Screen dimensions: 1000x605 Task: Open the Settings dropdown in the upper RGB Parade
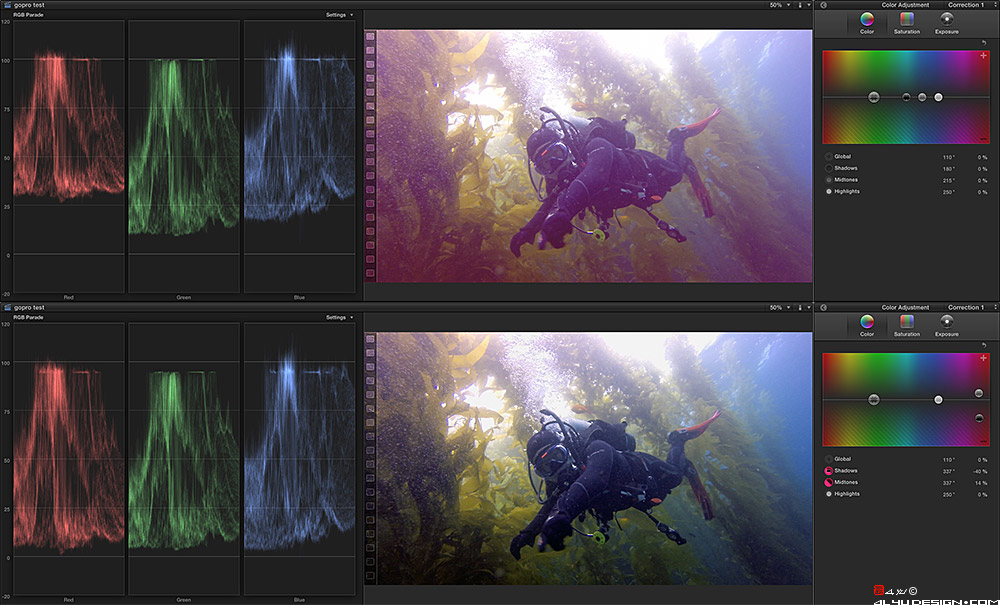pos(339,15)
